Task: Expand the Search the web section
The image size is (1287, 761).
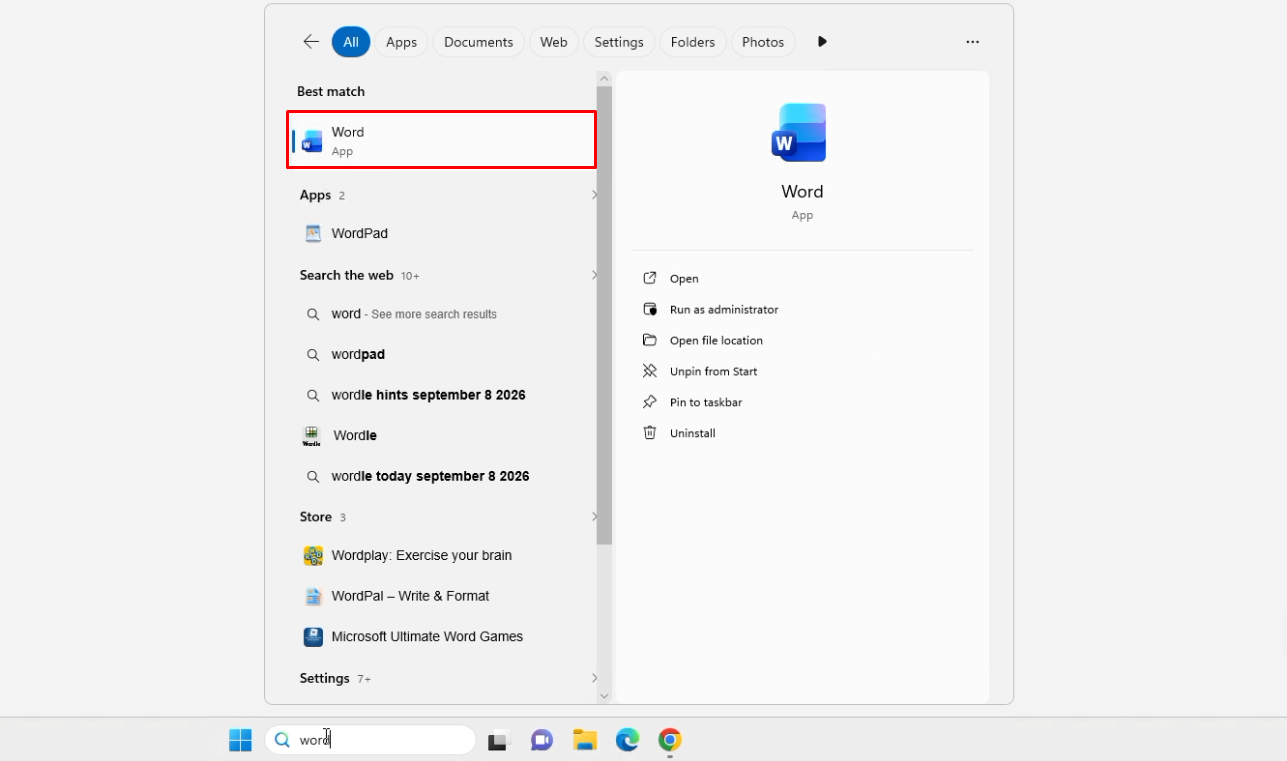Action: (x=594, y=275)
